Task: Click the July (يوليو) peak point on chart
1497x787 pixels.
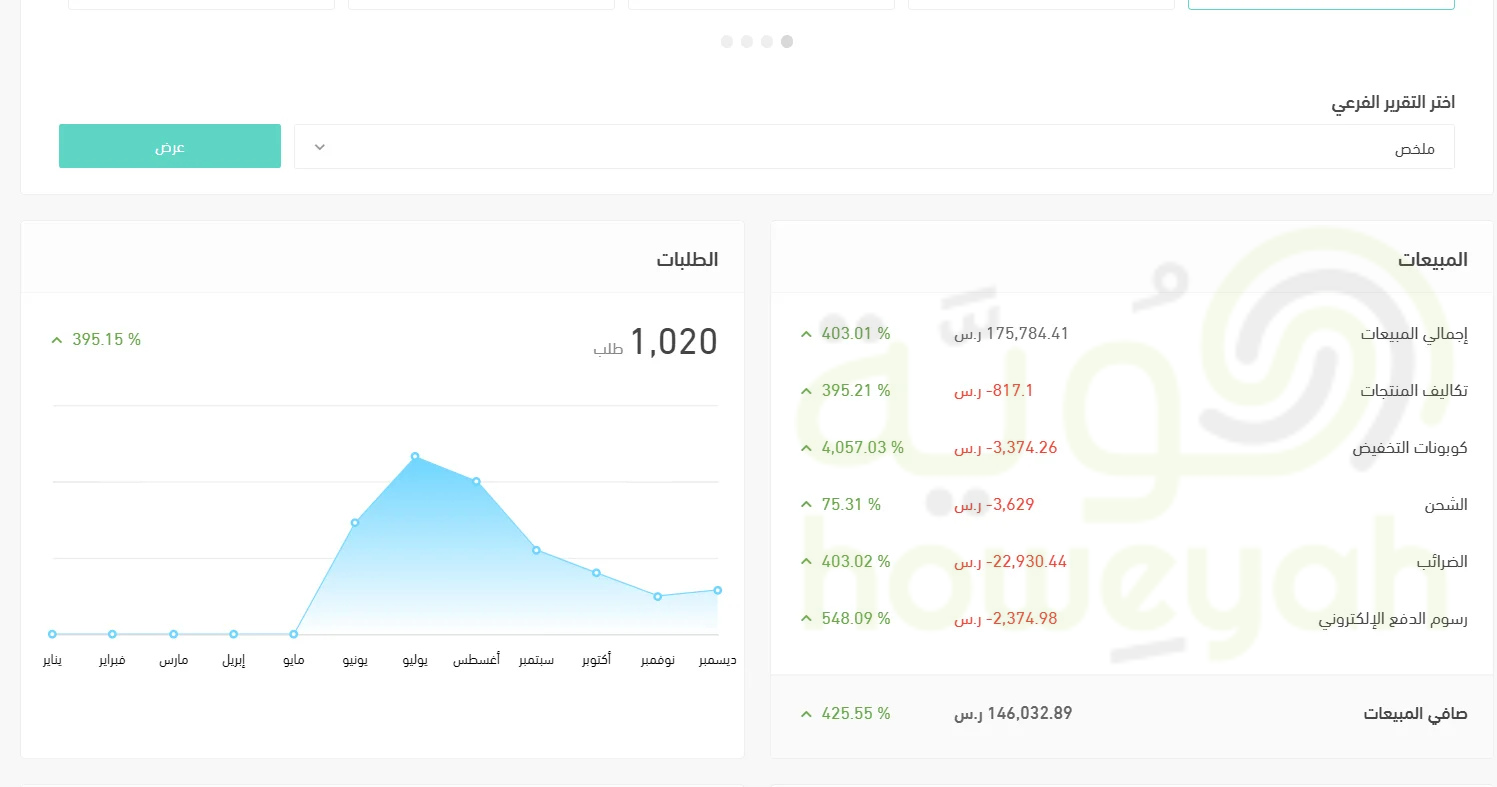Action: (x=415, y=457)
